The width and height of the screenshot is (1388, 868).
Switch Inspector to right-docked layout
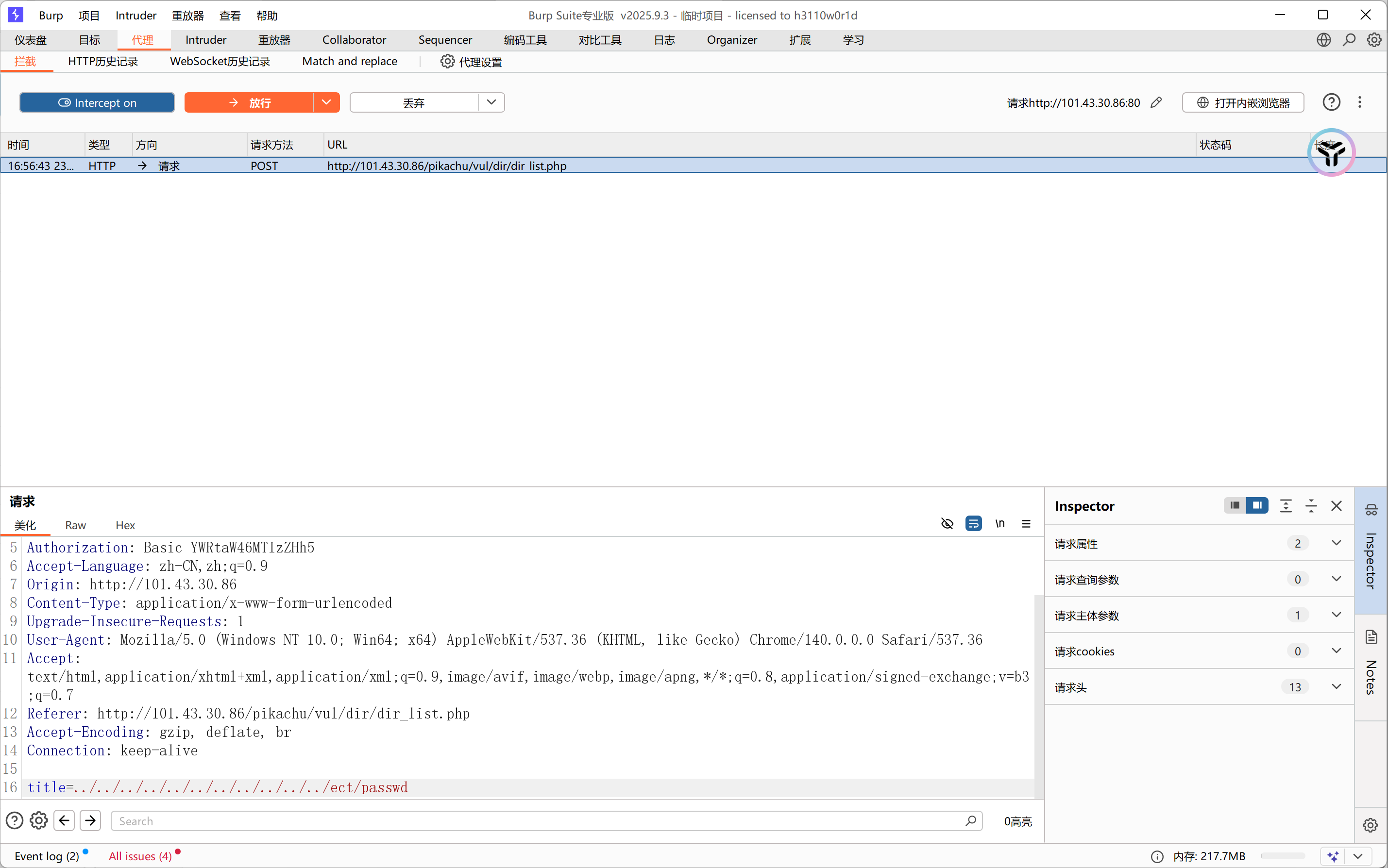(x=1257, y=506)
